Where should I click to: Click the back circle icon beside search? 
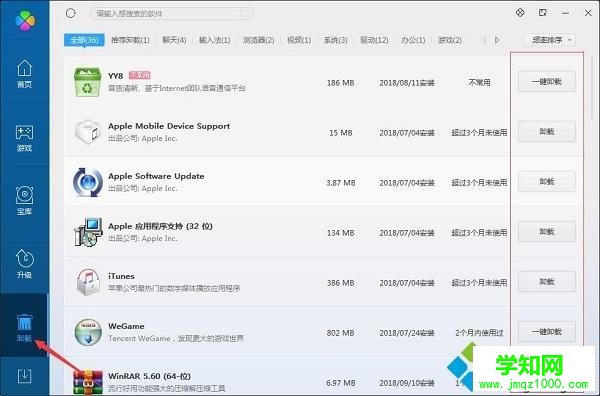(x=70, y=13)
